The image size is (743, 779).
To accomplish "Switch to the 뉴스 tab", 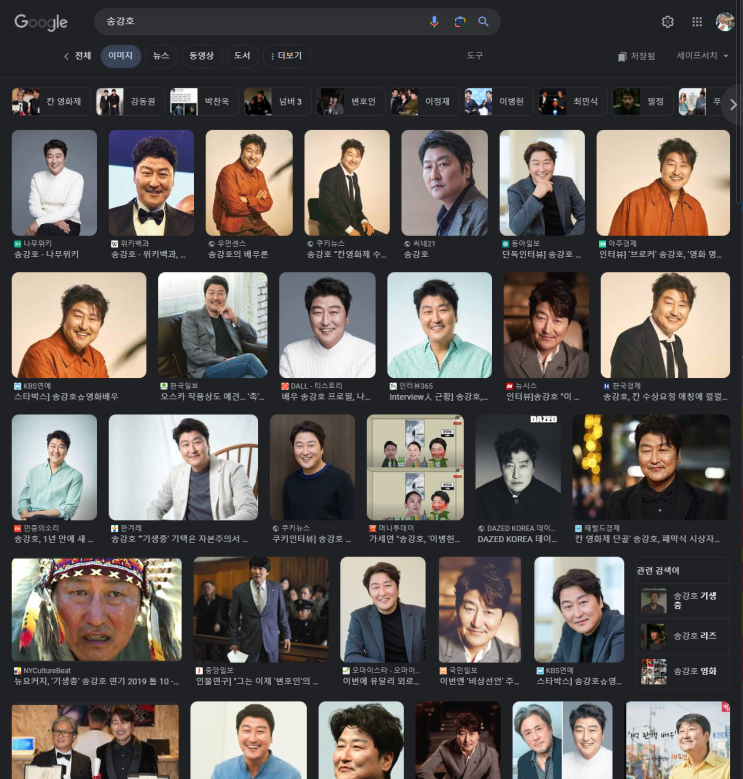I will coord(161,56).
